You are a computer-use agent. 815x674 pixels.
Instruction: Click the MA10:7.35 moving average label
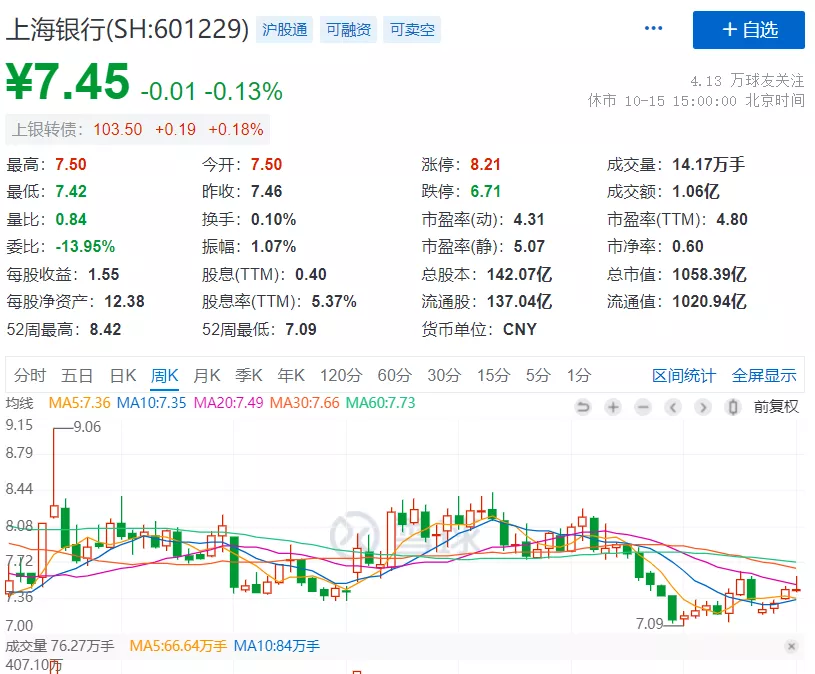(151, 403)
